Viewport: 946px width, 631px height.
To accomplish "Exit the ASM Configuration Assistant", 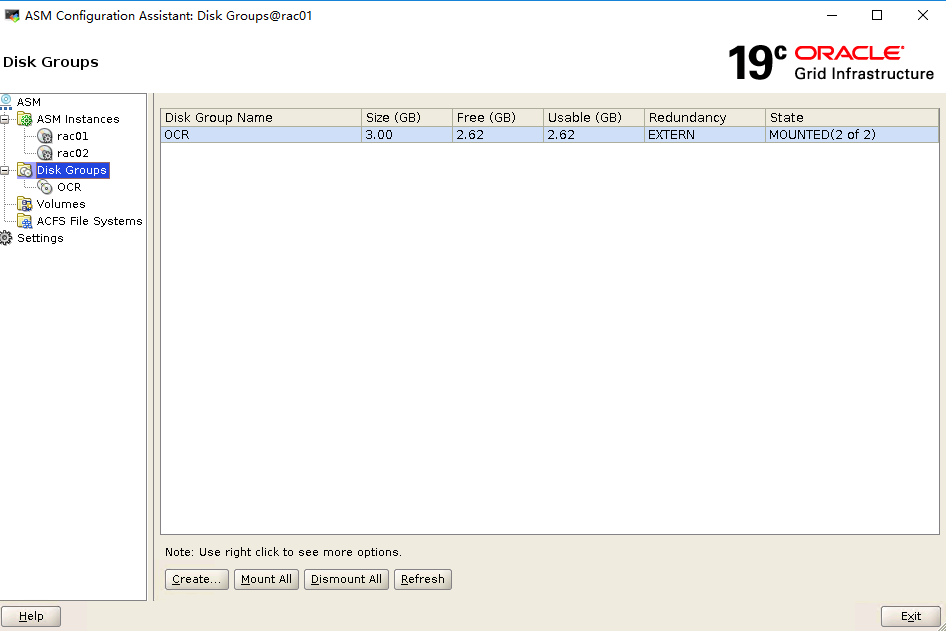I will (x=910, y=616).
